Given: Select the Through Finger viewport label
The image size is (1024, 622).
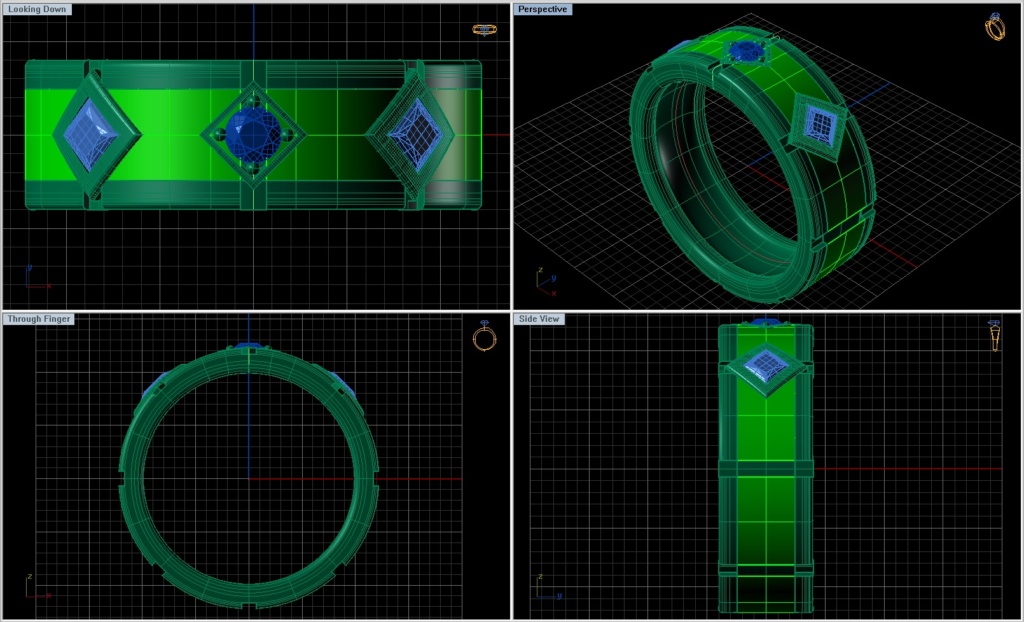Looking at the screenshot, I should pos(39,319).
